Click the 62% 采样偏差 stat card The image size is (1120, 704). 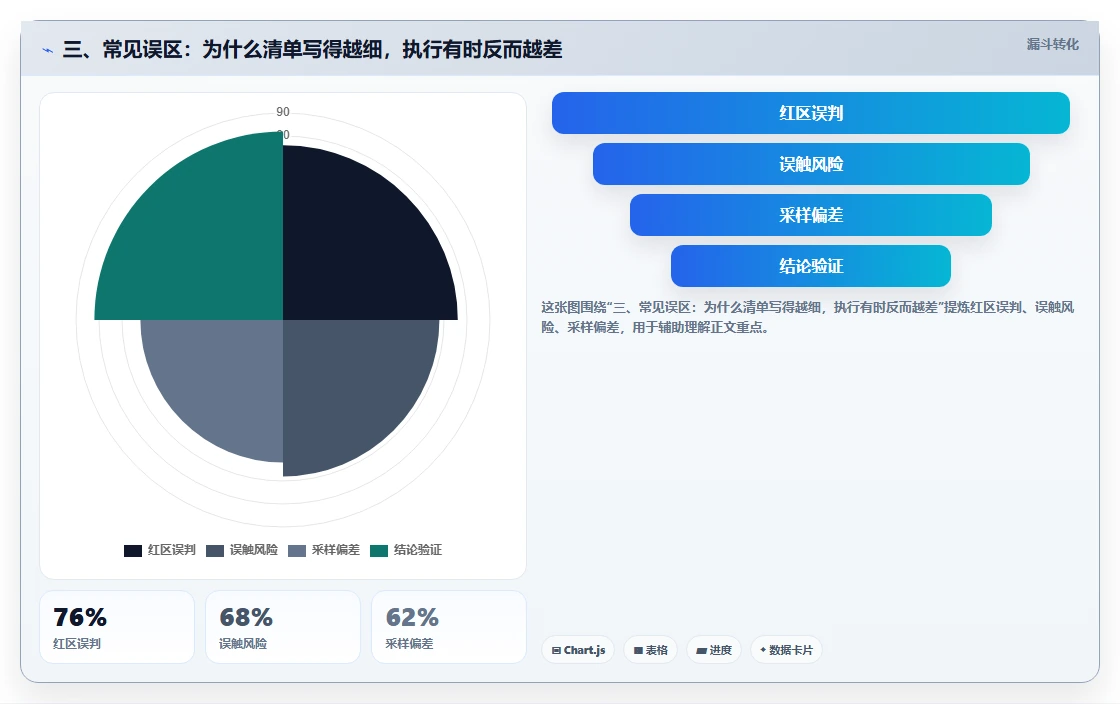pos(449,627)
